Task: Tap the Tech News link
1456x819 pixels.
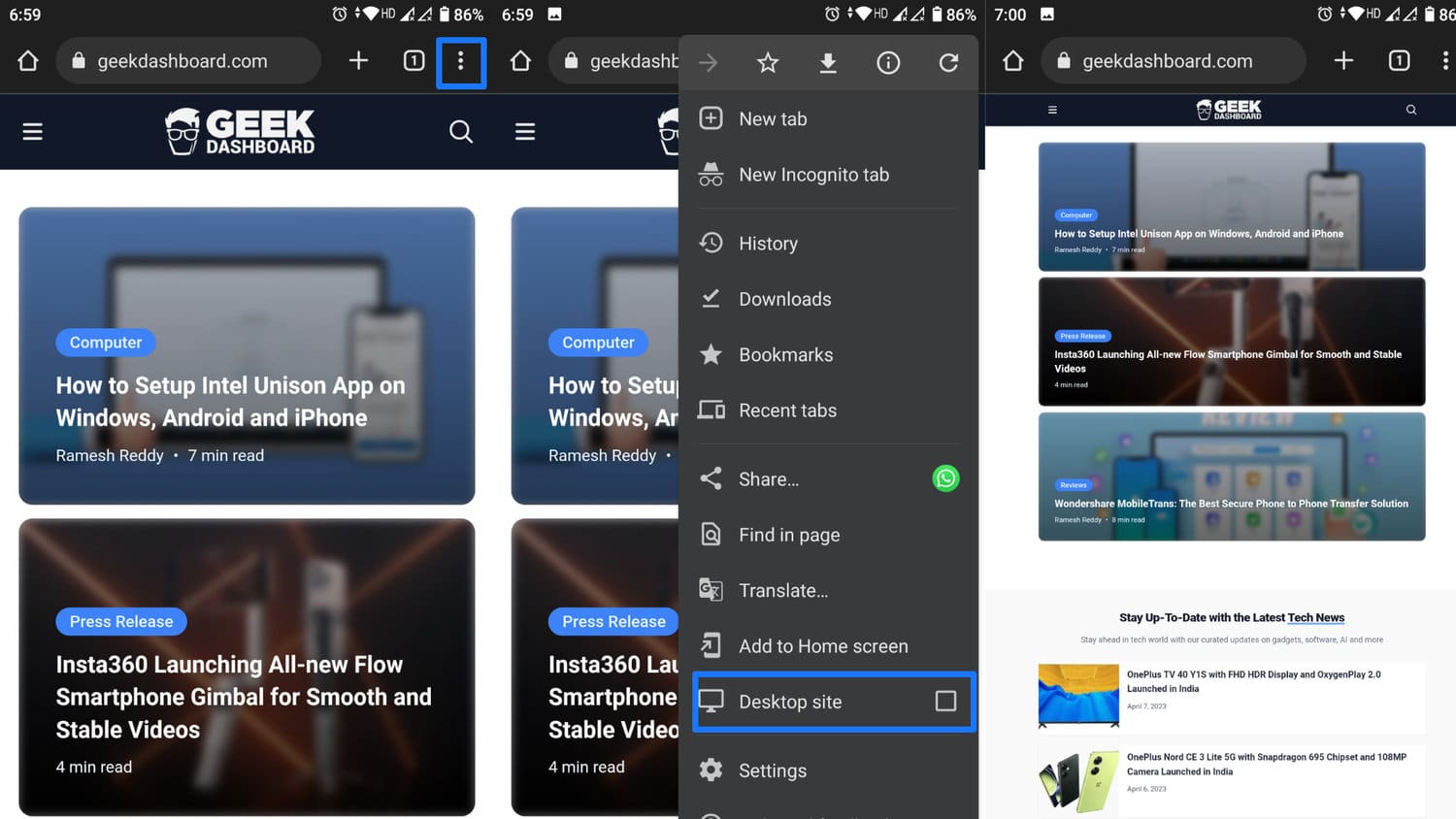Action: pyautogui.click(x=1316, y=617)
